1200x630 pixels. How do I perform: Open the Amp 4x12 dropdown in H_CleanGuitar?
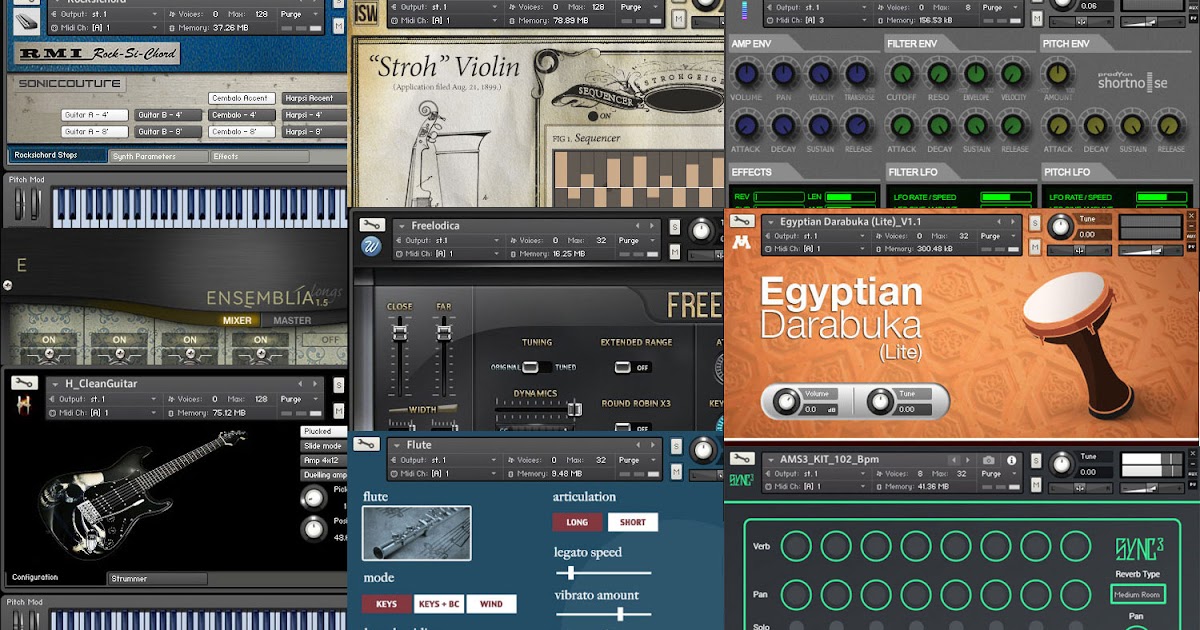(x=322, y=460)
